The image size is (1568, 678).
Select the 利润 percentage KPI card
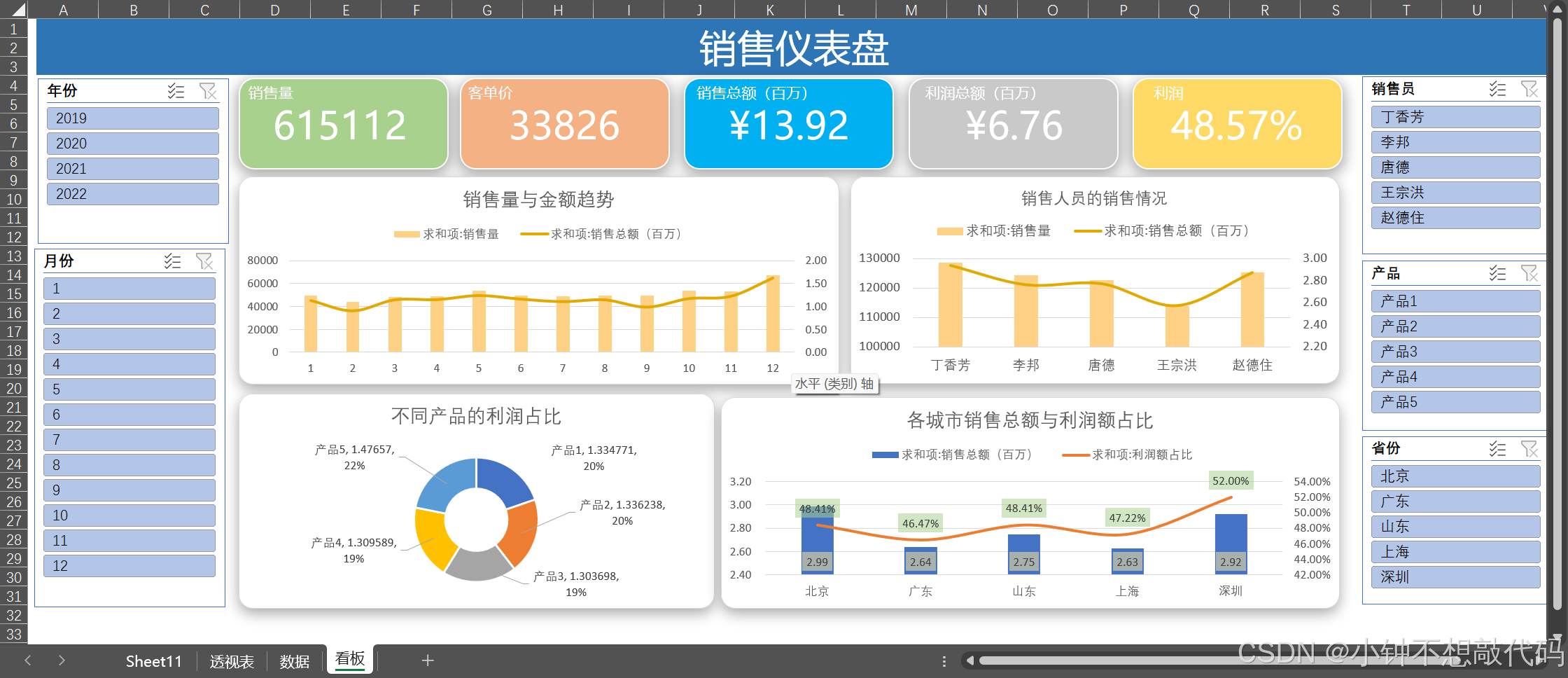click(x=1237, y=124)
